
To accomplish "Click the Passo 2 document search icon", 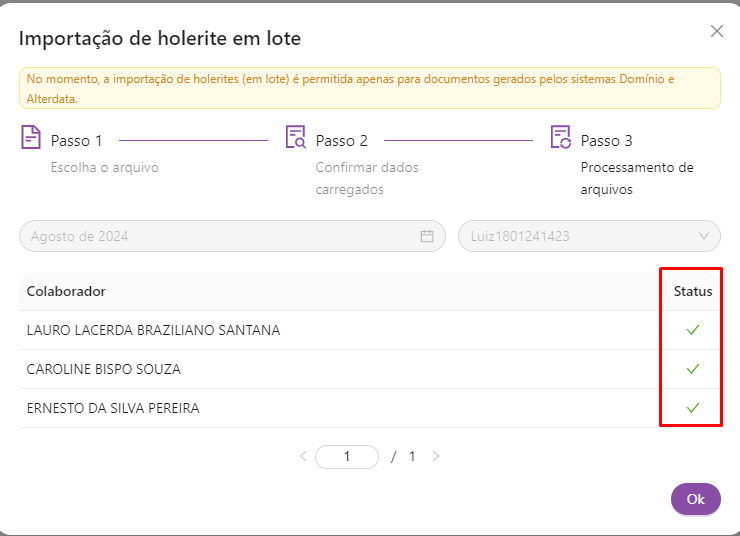I will [295, 138].
